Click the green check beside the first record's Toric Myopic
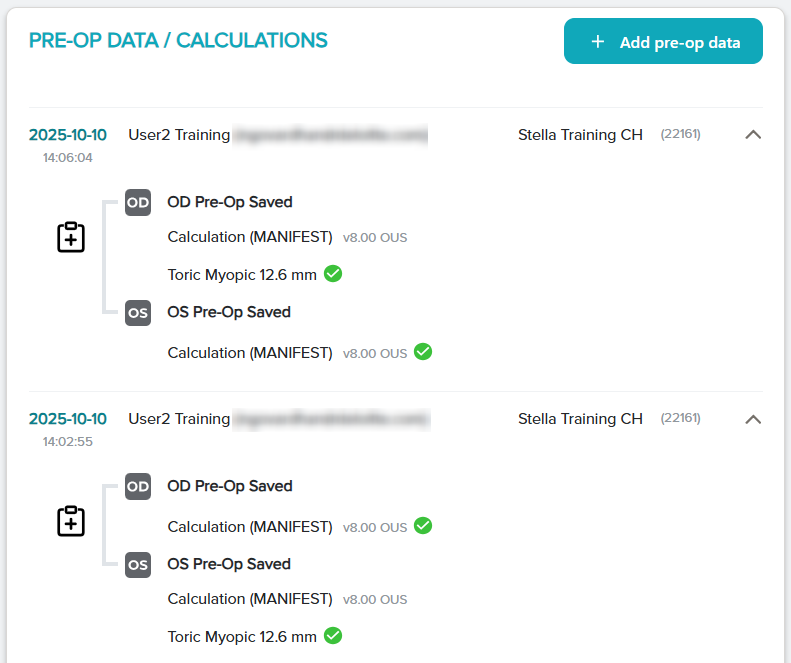The width and height of the screenshot is (791, 663). [333, 273]
